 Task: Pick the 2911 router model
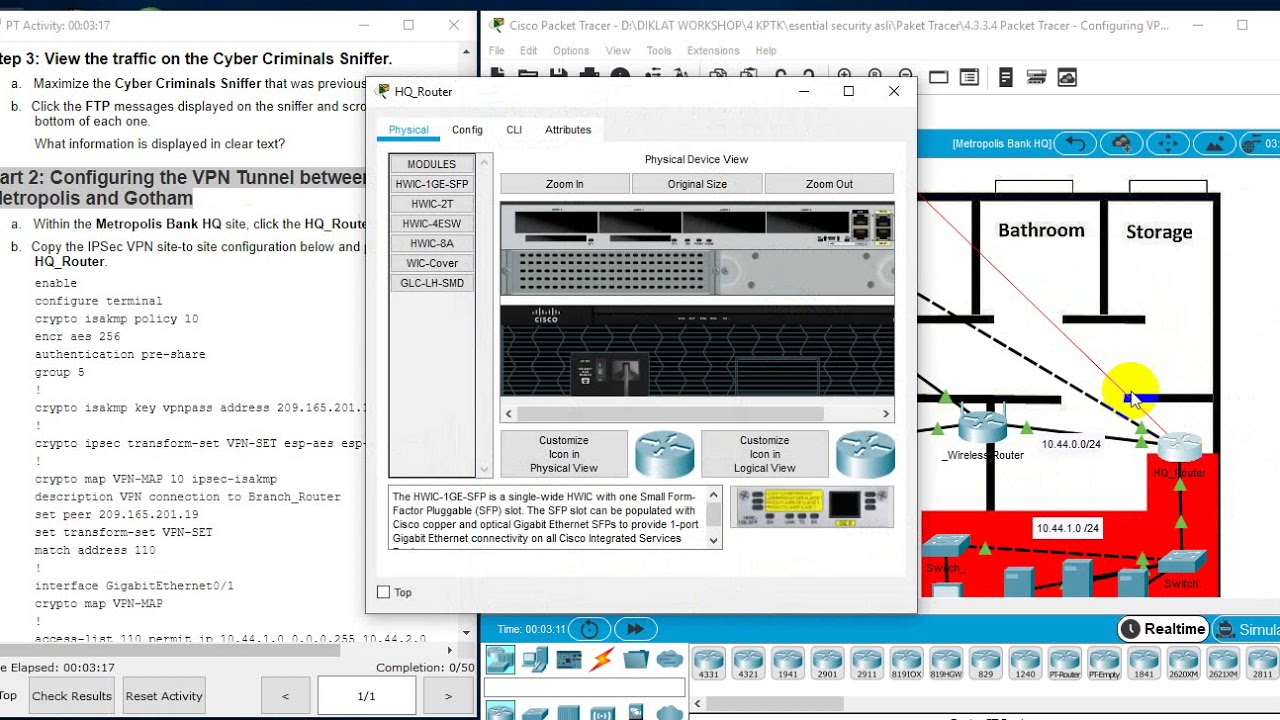866,664
